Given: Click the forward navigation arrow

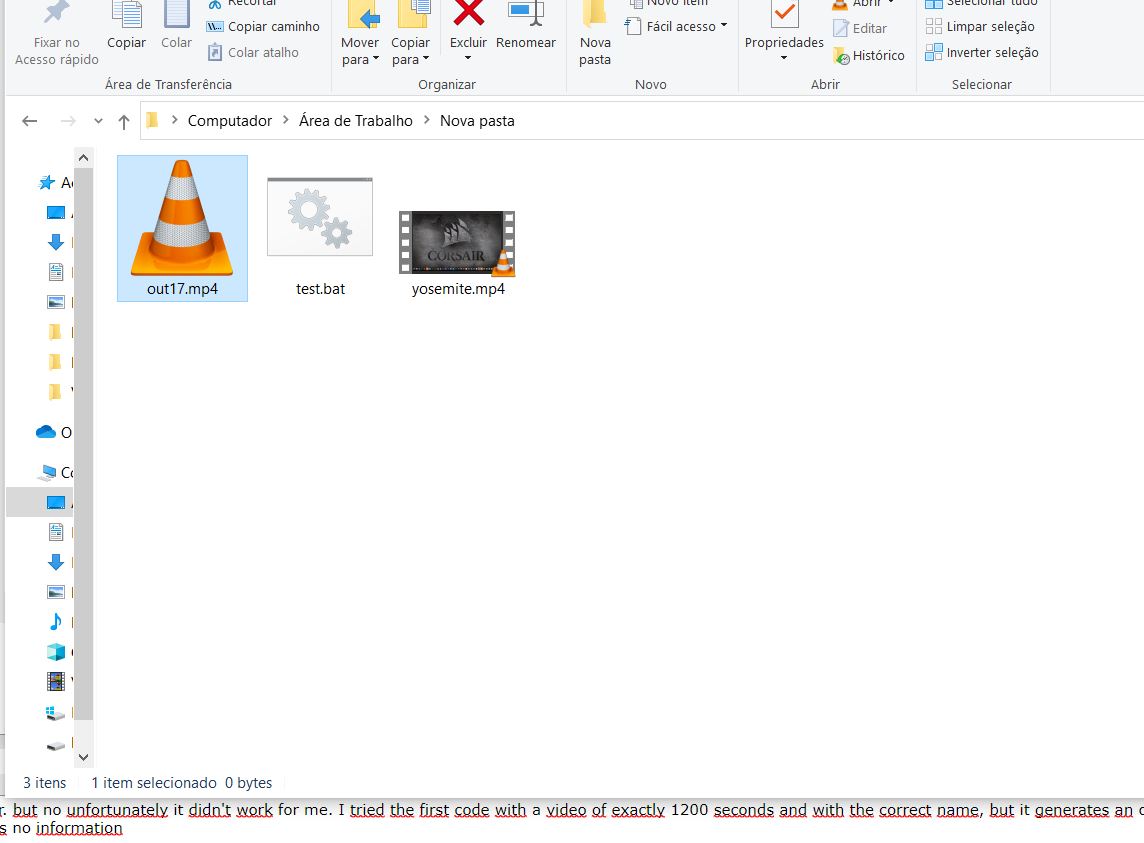Looking at the screenshot, I should (68, 121).
